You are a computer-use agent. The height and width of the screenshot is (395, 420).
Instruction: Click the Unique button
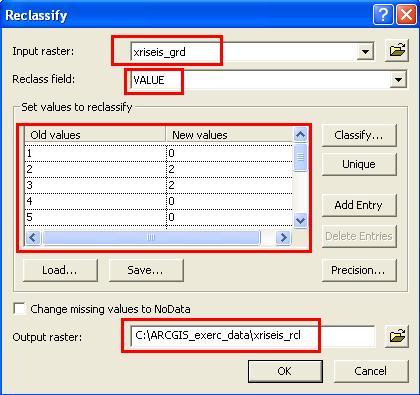pyautogui.click(x=359, y=164)
